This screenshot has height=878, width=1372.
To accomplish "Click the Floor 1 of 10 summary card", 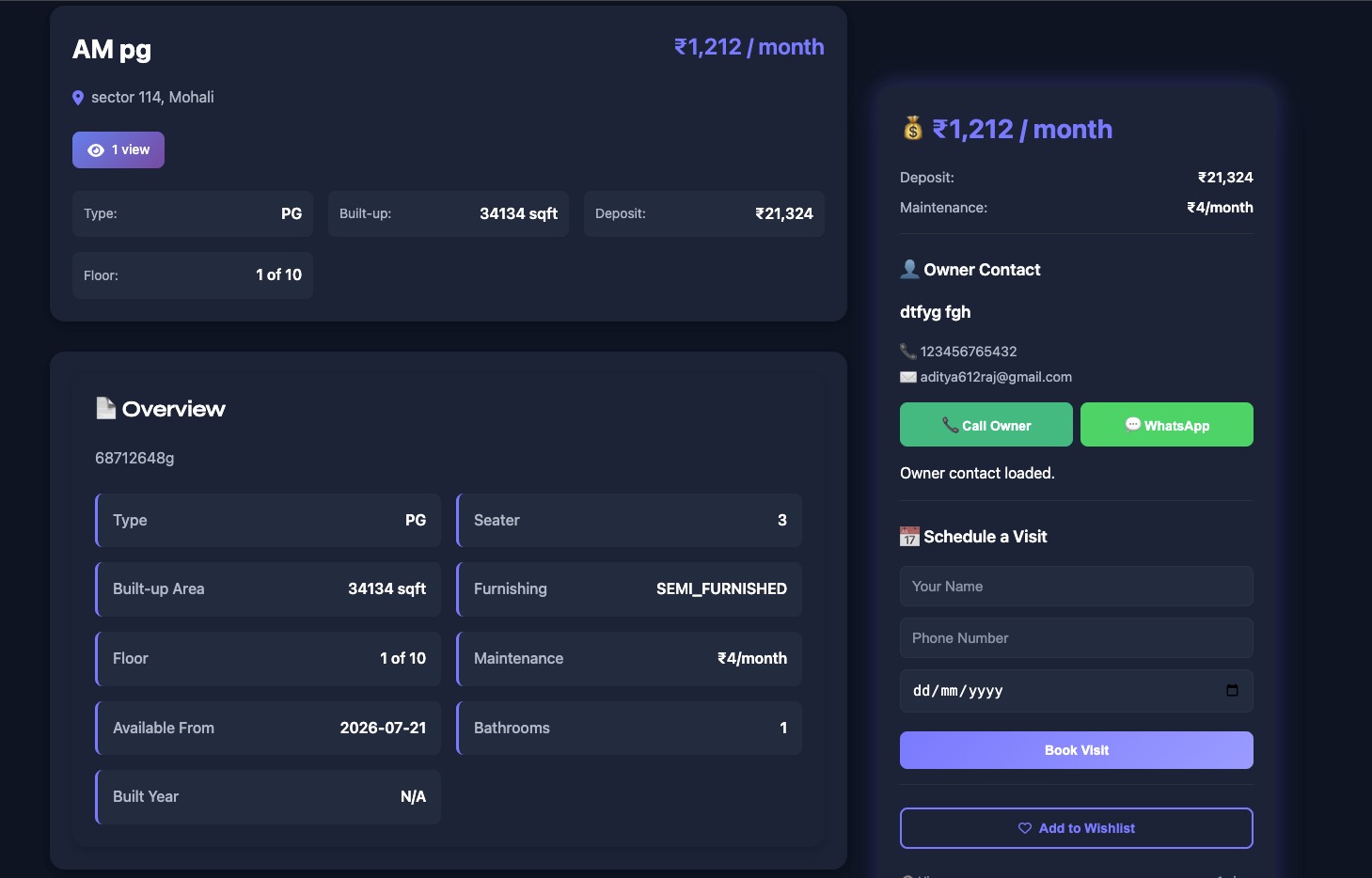I will point(193,275).
